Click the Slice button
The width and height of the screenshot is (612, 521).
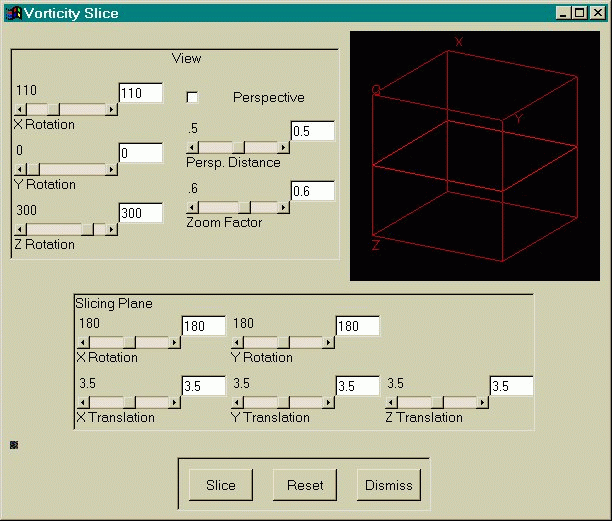click(x=221, y=485)
